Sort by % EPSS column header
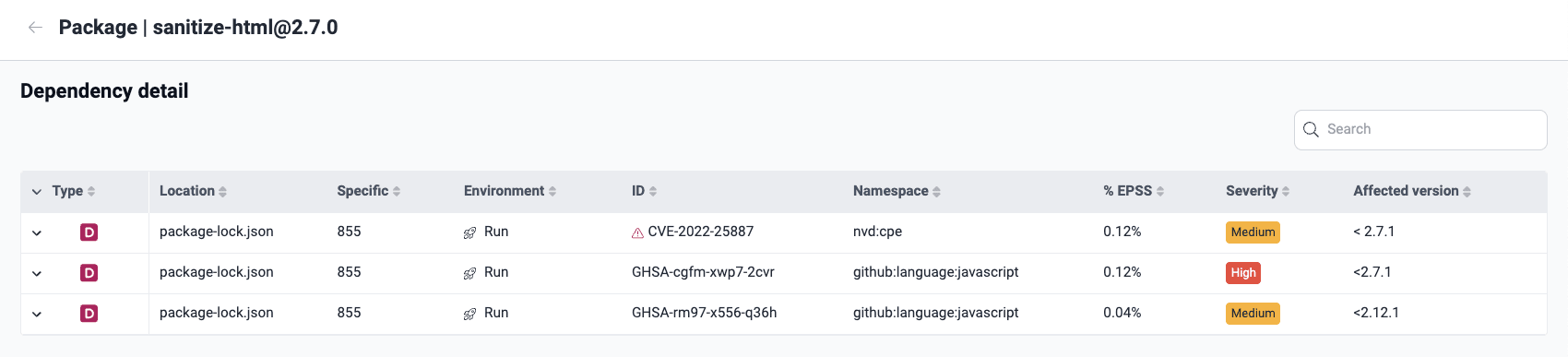1568x357 pixels. [x=1134, y=191]
